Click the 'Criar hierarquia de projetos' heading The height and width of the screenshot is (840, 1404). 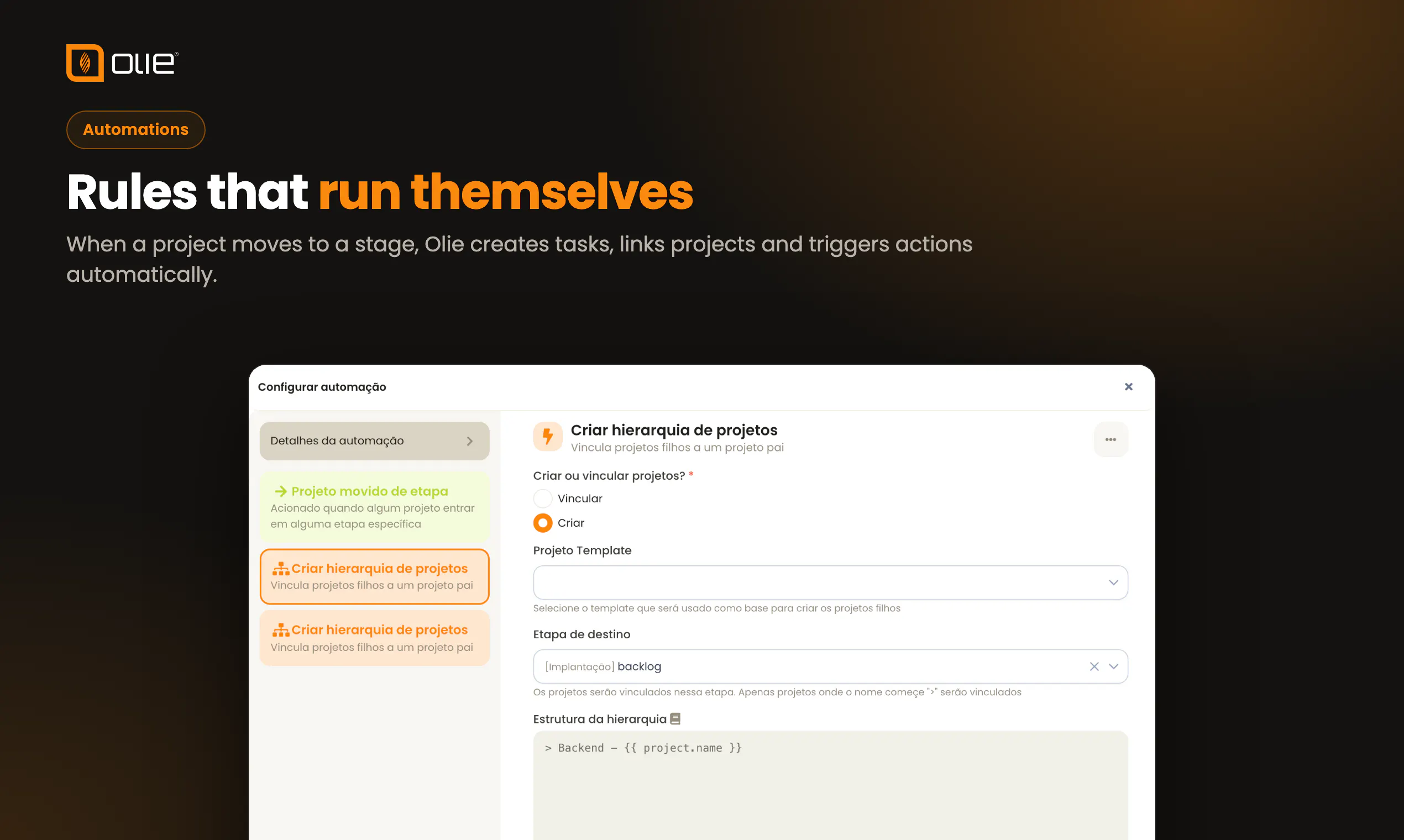pyautogui.click(x=674, y=430)
